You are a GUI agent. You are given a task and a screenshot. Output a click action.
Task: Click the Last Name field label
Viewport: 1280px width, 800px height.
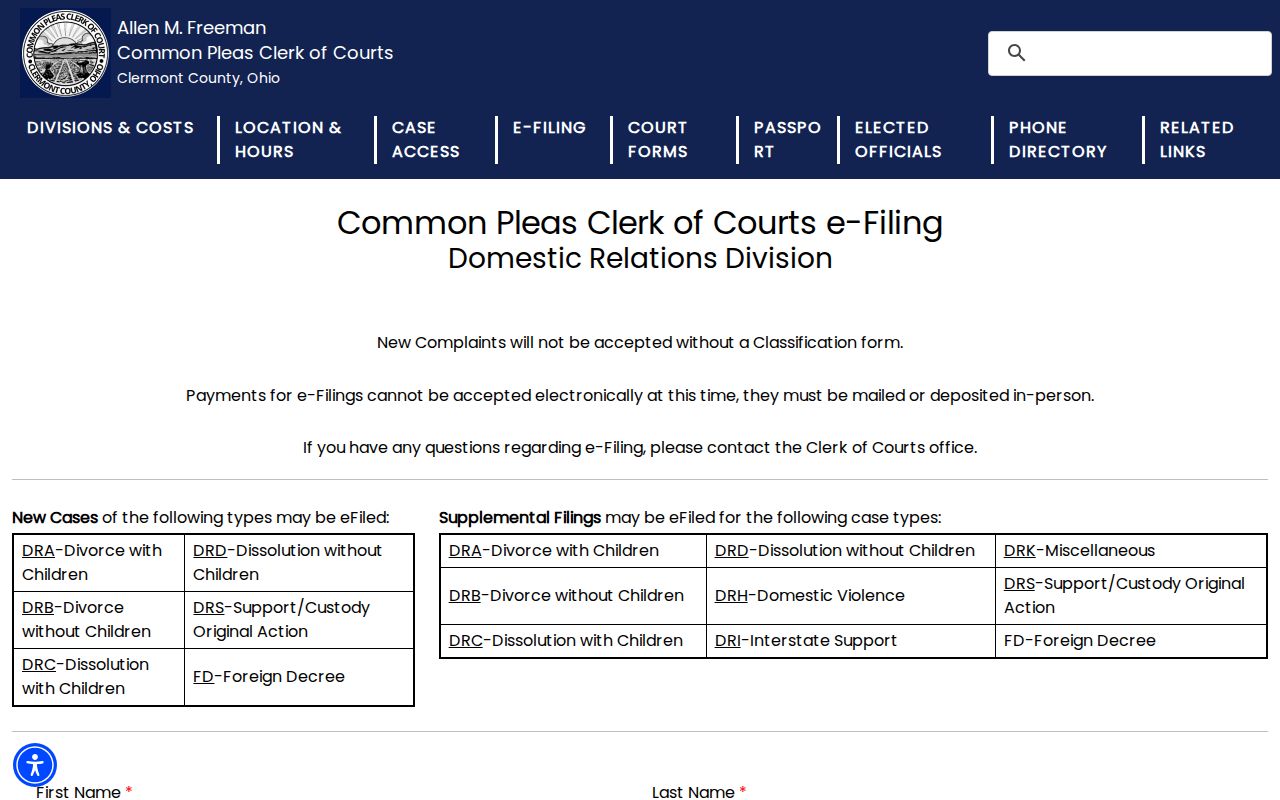(699, 792)
